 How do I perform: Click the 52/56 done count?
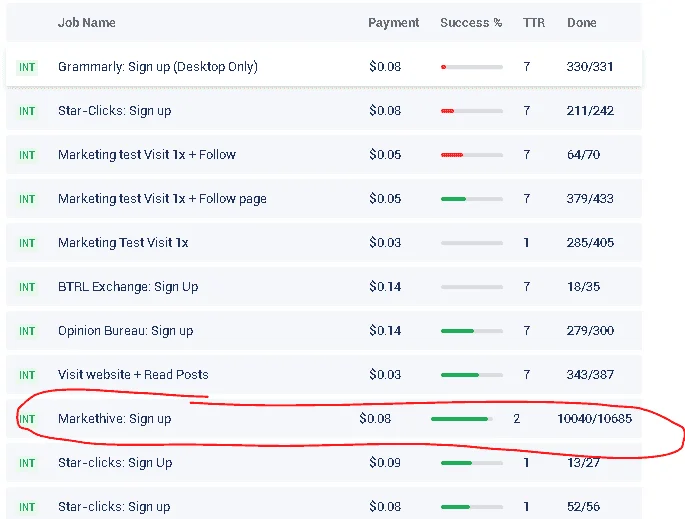pos(583,507)
